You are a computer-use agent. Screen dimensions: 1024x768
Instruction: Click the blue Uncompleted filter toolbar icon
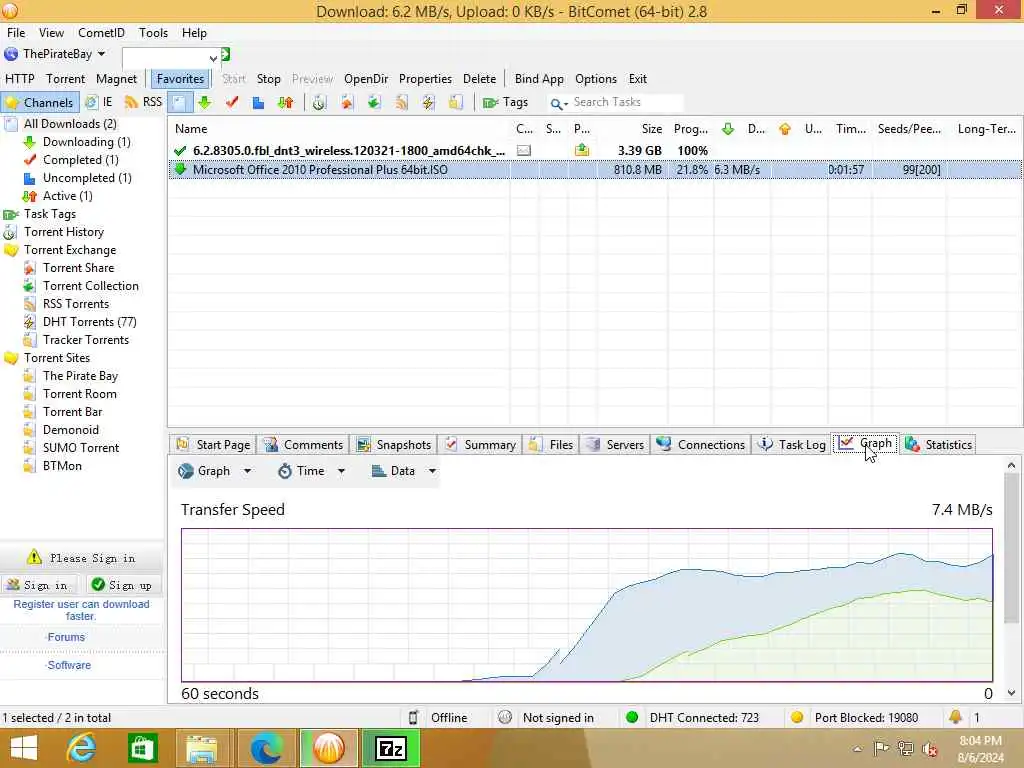point(258,103)
